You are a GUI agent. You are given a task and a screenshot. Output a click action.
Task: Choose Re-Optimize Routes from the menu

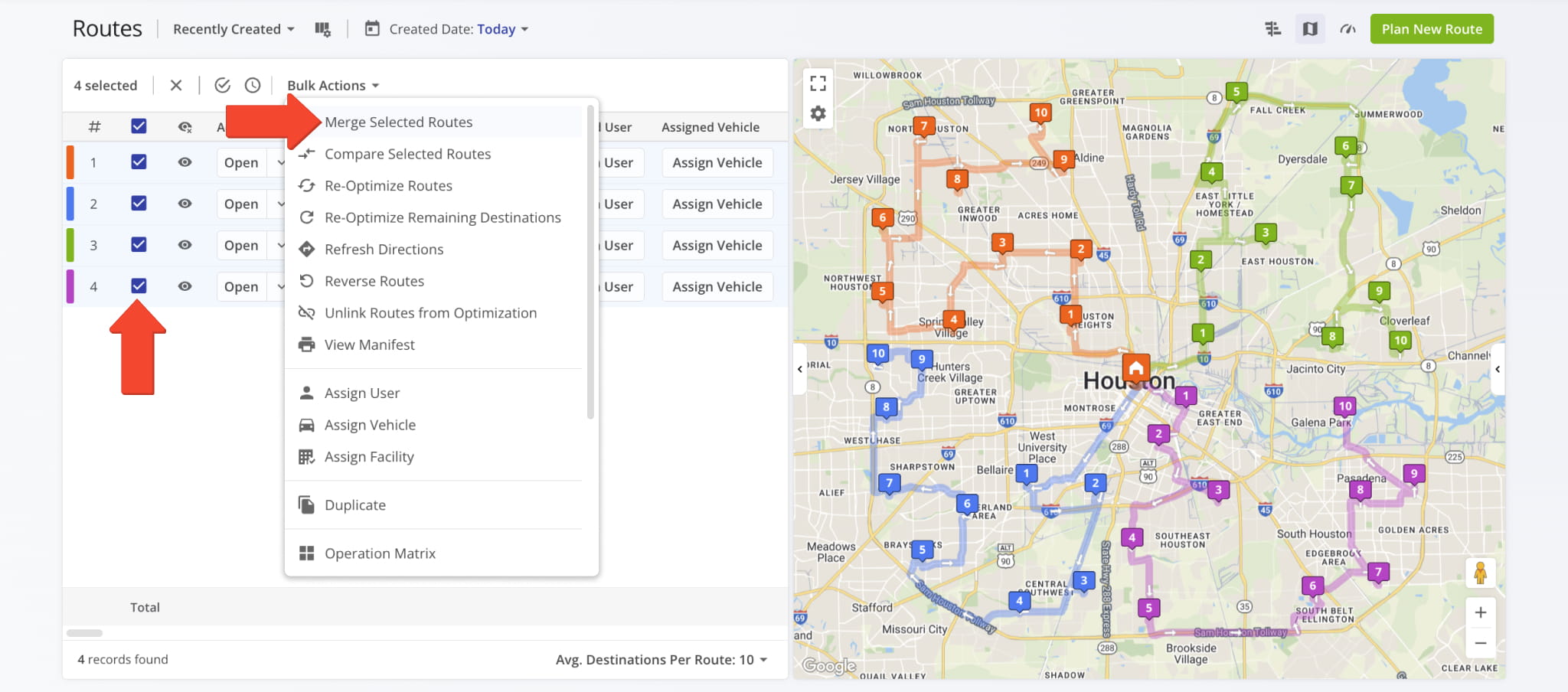coord(387,185)
